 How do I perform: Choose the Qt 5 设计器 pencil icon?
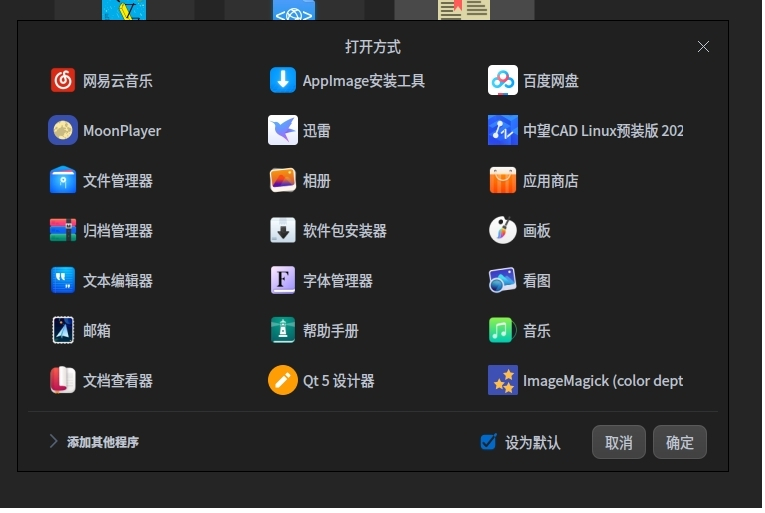pyautogui.click(x=283, y=381)
